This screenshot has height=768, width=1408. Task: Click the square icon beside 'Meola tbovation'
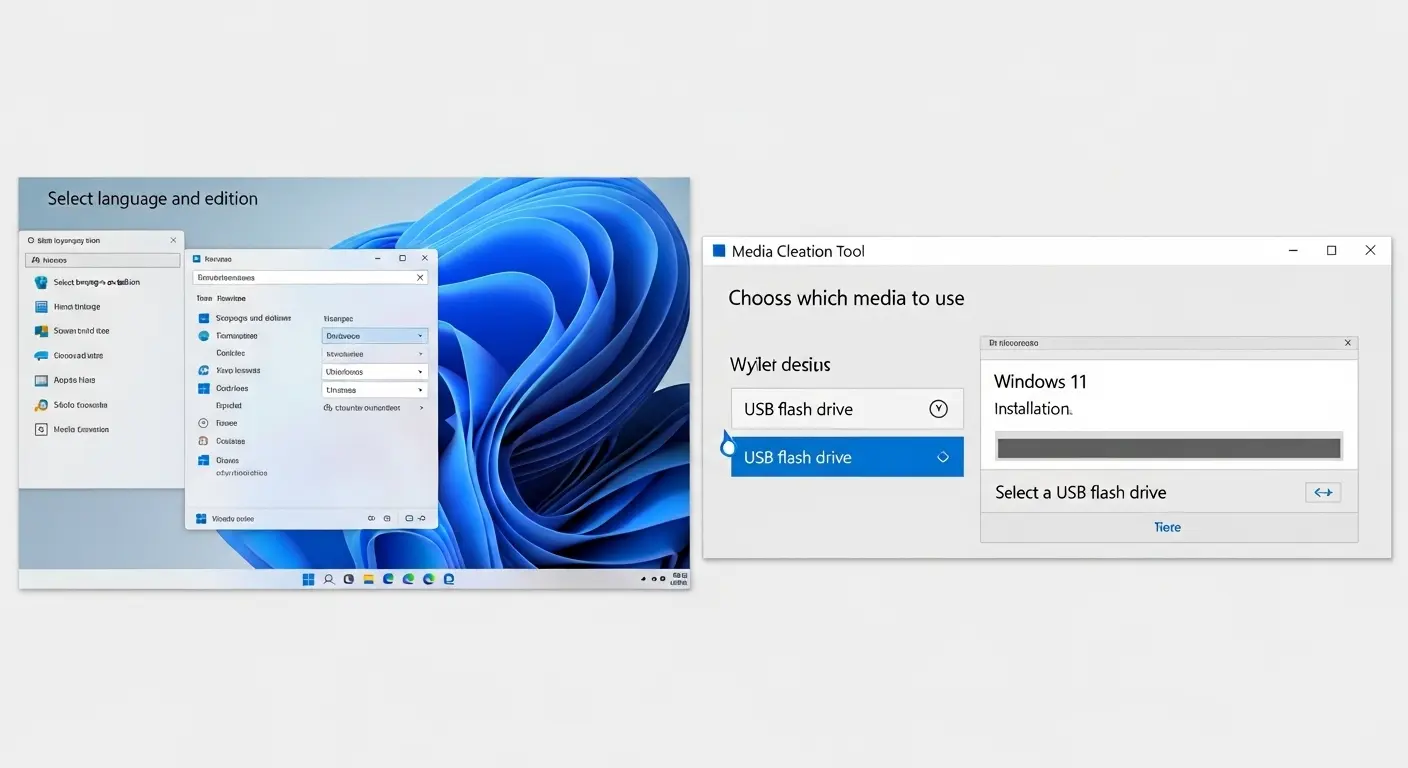[41, 429]
